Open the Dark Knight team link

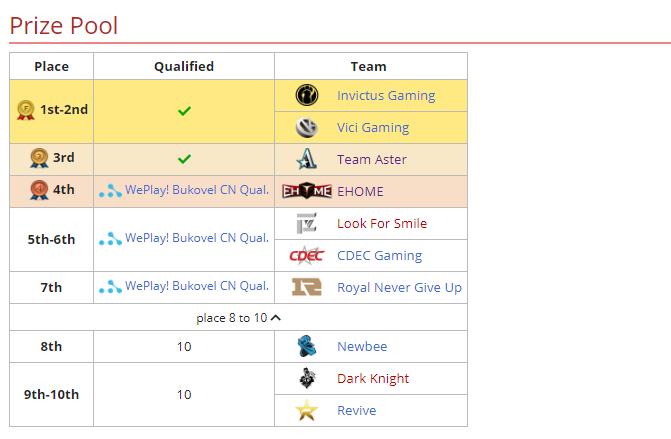[x=373, y=379]
